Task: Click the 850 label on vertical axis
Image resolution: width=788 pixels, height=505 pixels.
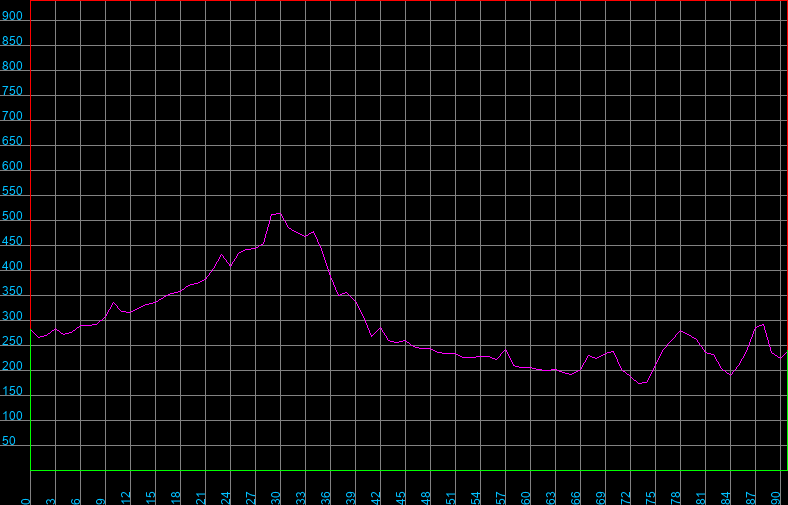Action: pos(12,41)
